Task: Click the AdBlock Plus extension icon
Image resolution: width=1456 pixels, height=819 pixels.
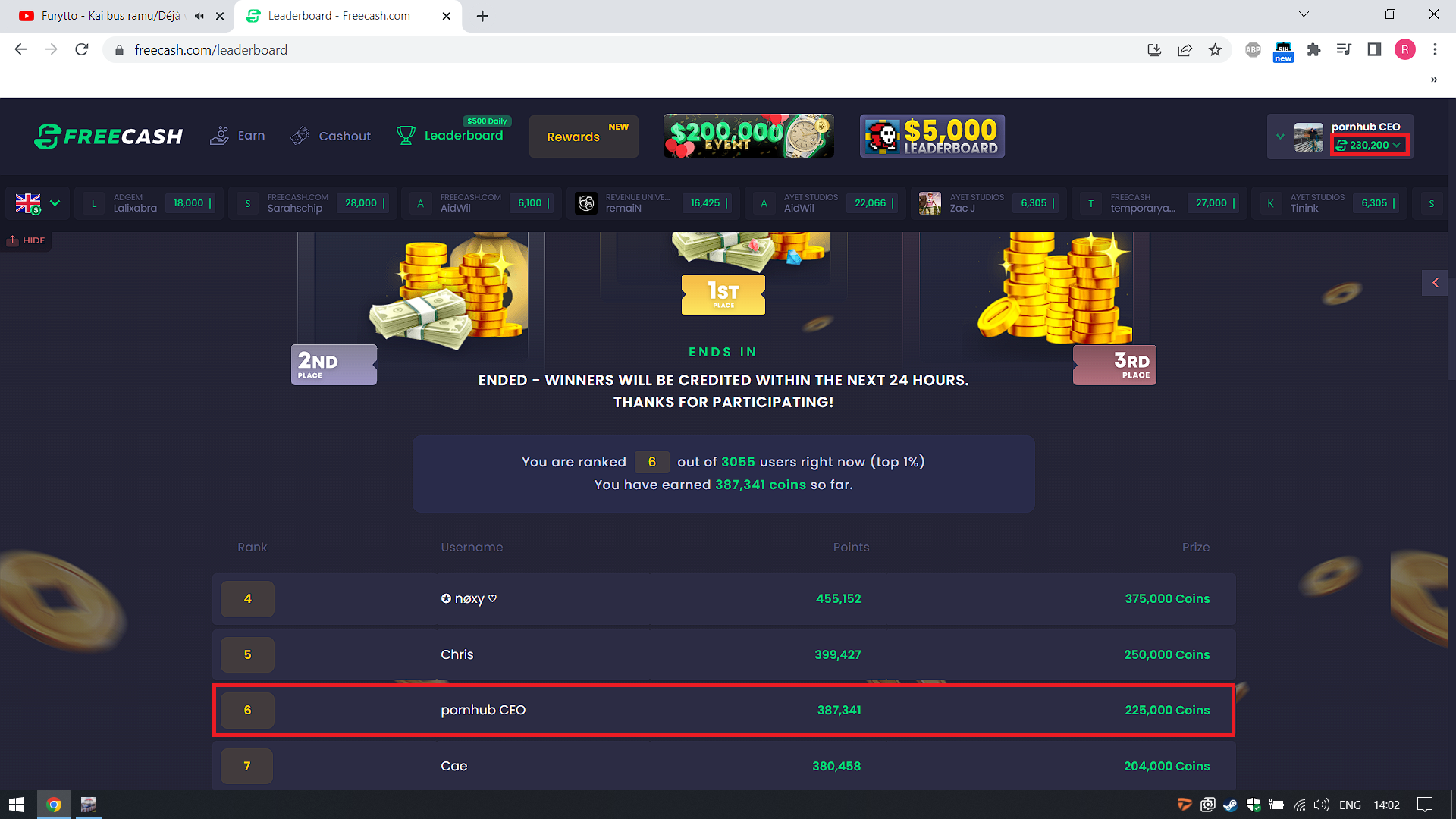Action: pos(1253,50)
